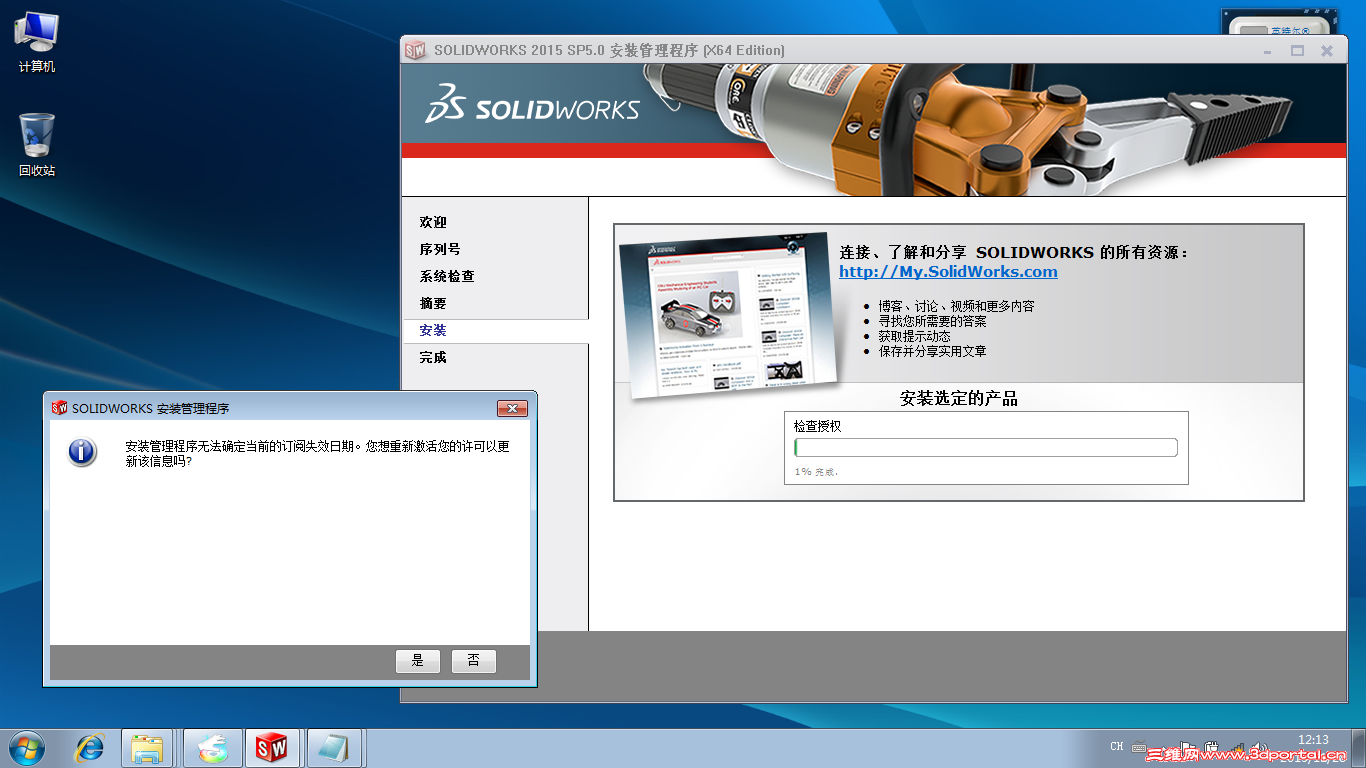Open the 摘要 step in the sidebar
This screenshot has height=768, width=1366.
click(x=433, y=303)
